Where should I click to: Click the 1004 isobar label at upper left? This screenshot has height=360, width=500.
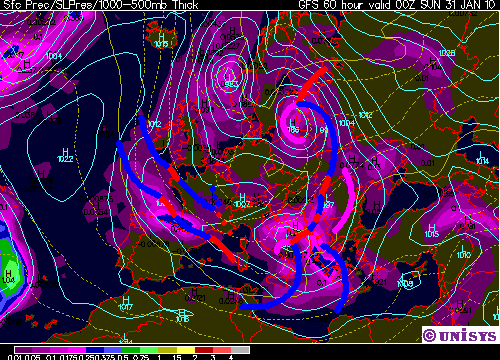[54, 56]
